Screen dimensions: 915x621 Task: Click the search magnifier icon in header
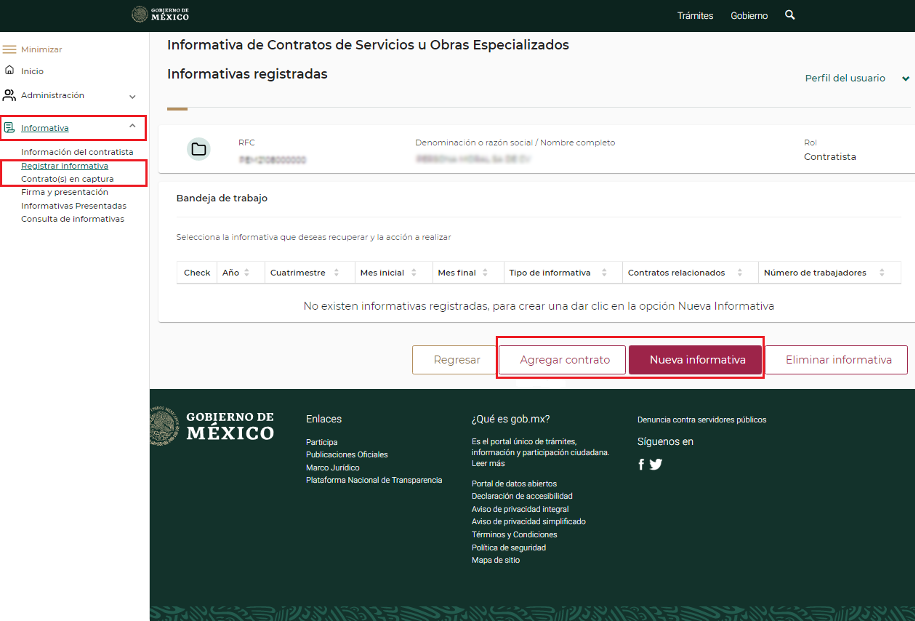point(790,15)
